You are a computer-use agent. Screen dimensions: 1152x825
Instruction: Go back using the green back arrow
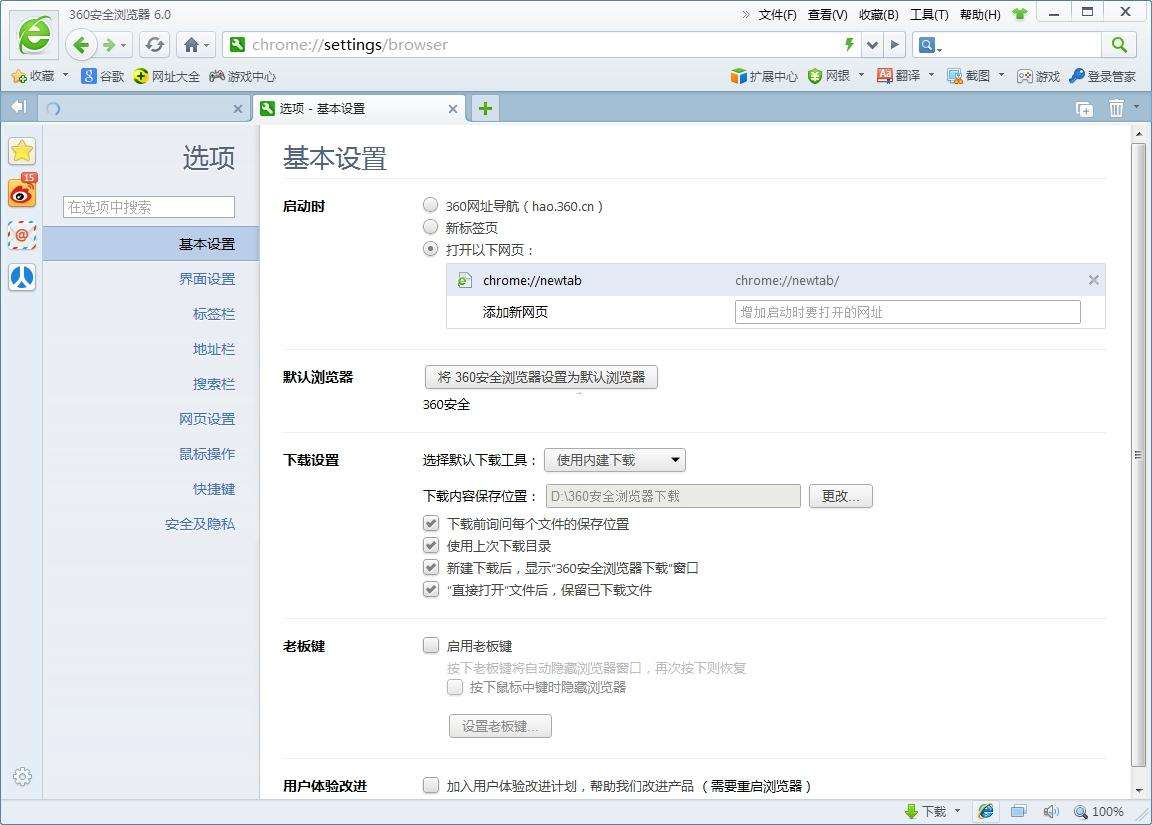pos(82,45)
